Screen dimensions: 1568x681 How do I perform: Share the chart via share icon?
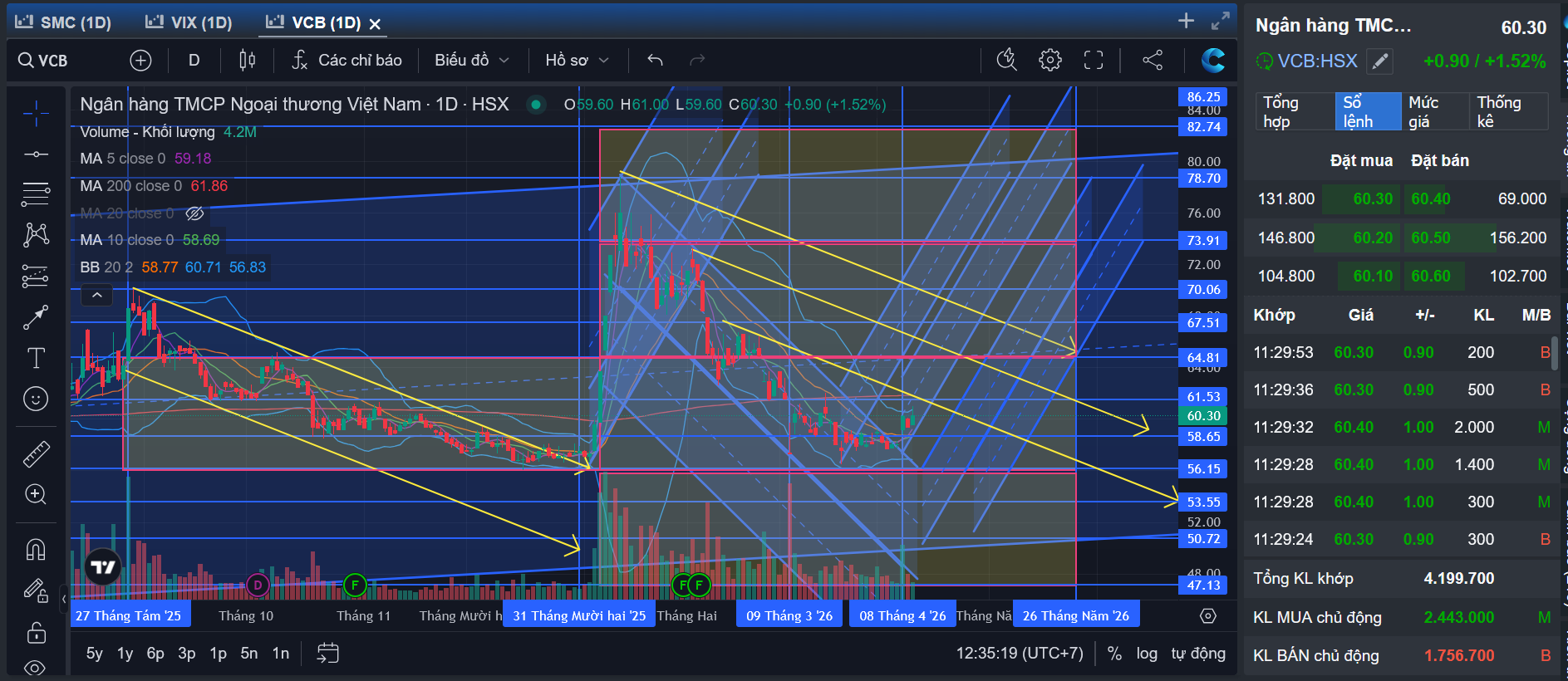(x=1153, y=60)
